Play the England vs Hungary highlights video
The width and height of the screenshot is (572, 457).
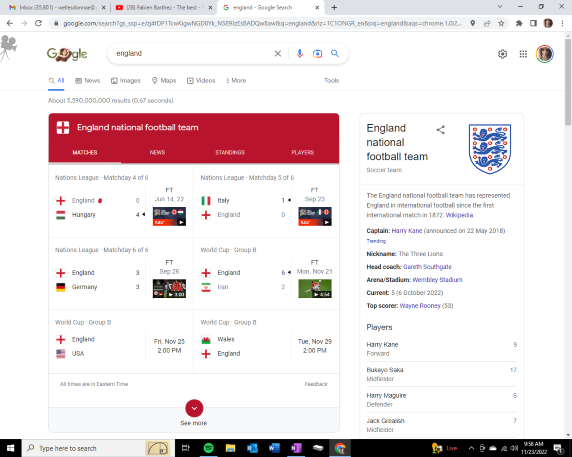coord(169,217)
